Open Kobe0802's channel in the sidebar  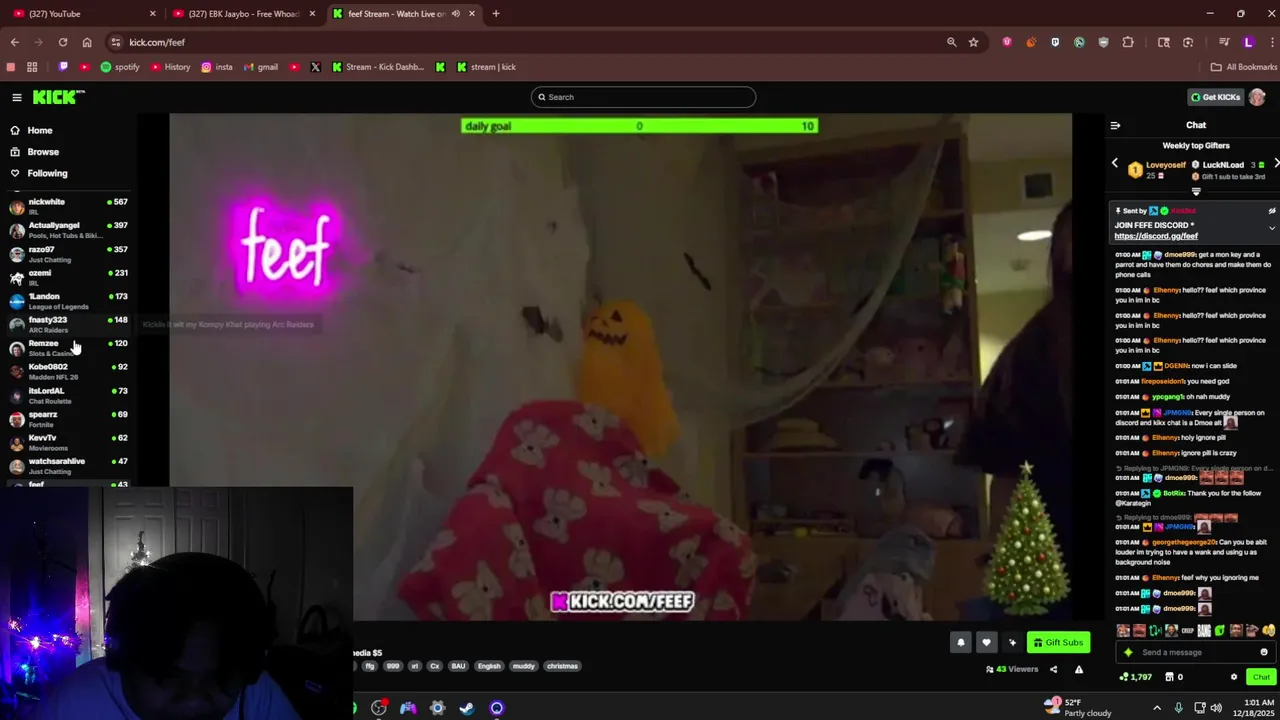tap(68, 371)
